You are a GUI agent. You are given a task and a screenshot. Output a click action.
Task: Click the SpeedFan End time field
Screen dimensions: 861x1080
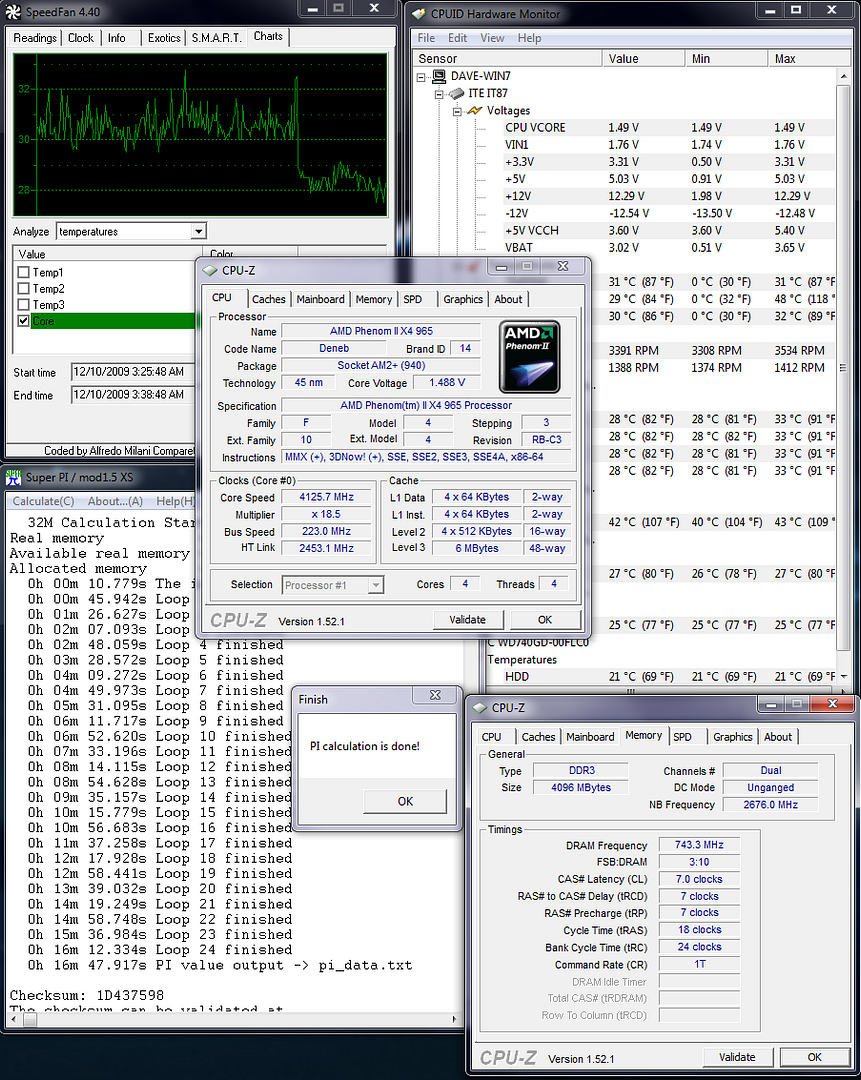(133, 395)
